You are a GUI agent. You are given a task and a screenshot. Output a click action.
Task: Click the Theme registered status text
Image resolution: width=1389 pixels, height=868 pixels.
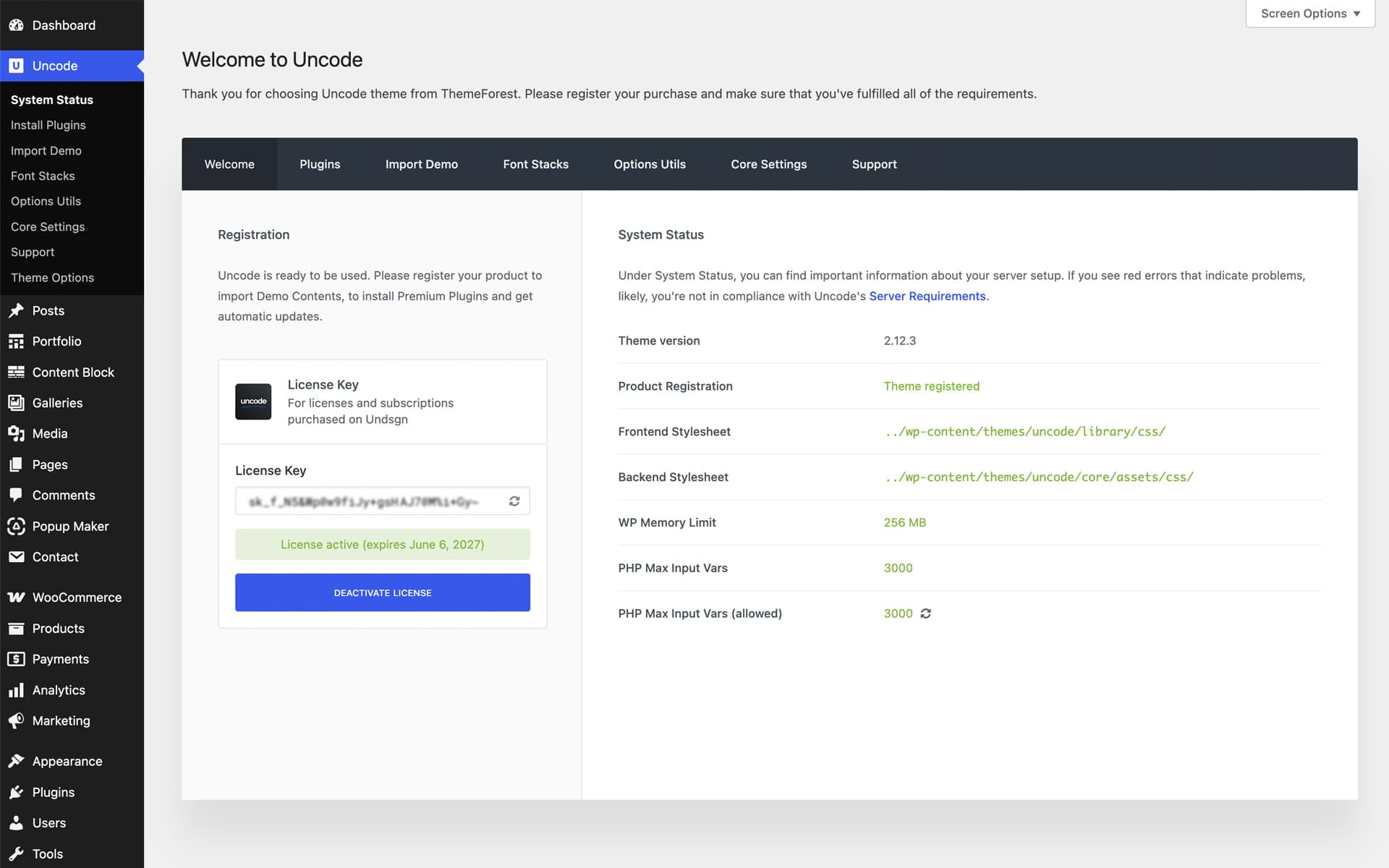pyautogui.click(x=932, y=386)
